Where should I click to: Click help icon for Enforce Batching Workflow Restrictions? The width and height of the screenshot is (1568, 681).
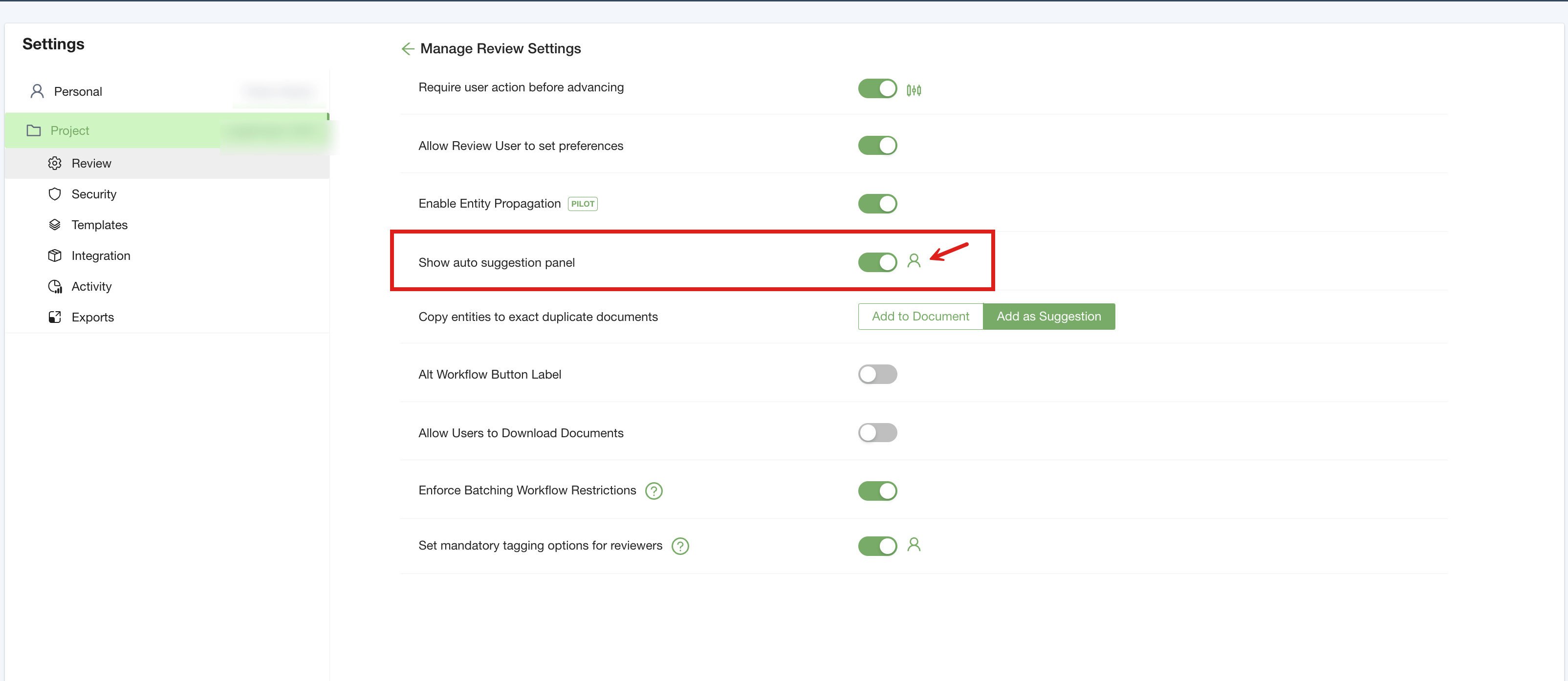point(653,490)
